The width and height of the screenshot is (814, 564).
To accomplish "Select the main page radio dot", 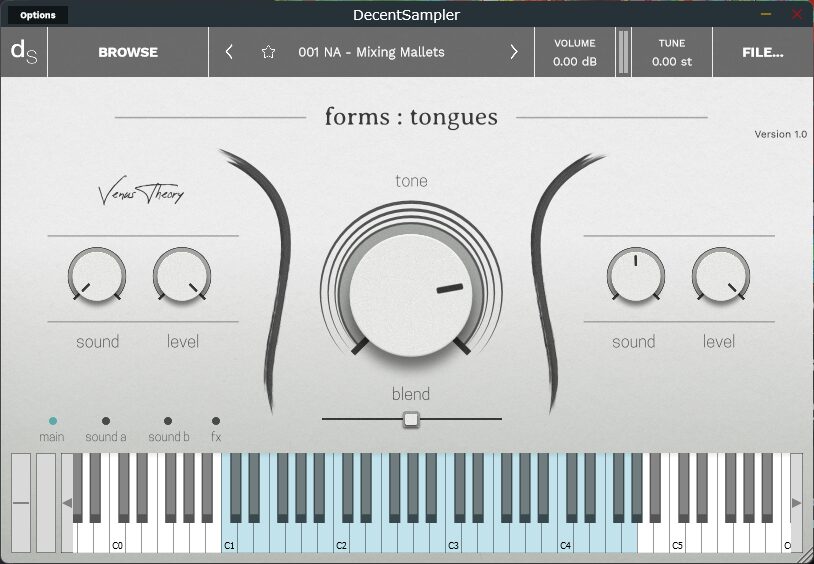I will [53, 421].
